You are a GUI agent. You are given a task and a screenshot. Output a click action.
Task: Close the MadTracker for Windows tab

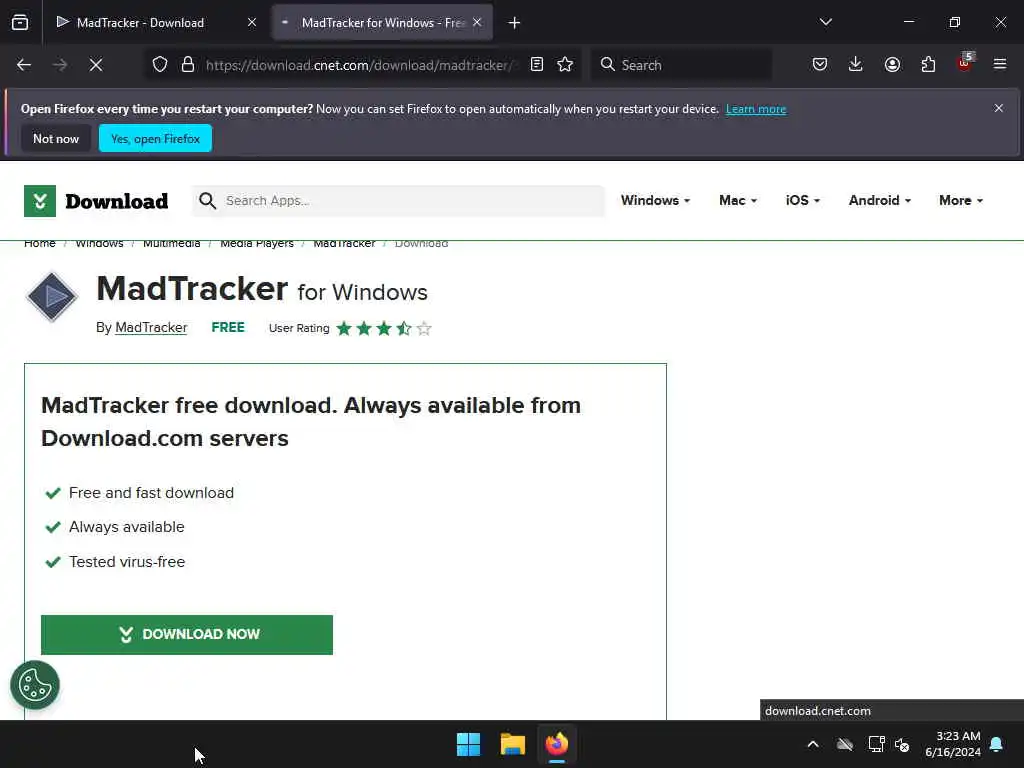click(x=477, y=22)
